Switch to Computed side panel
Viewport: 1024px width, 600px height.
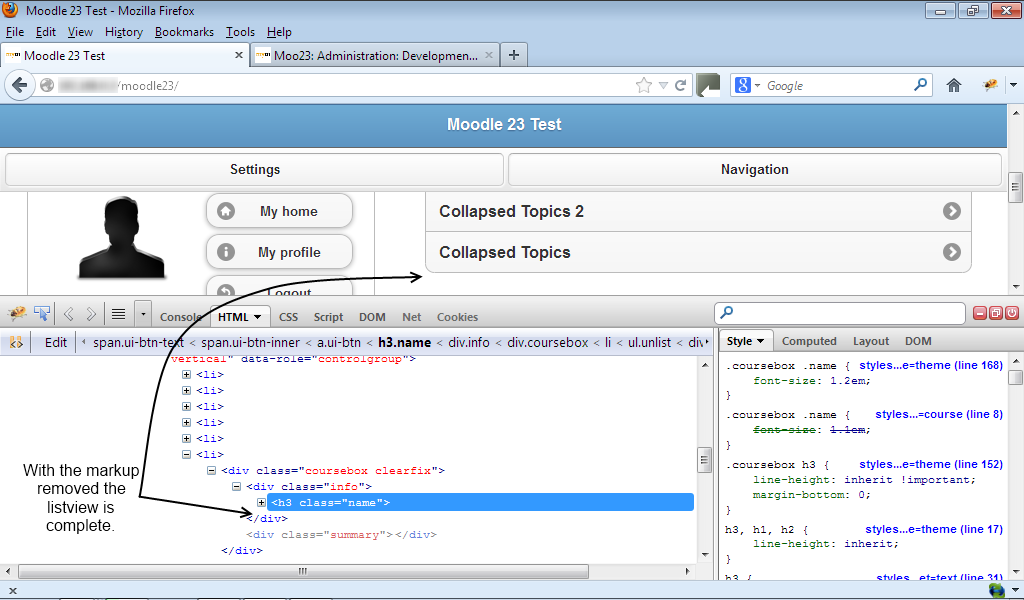pyautogui.click(x=808, y=341)
